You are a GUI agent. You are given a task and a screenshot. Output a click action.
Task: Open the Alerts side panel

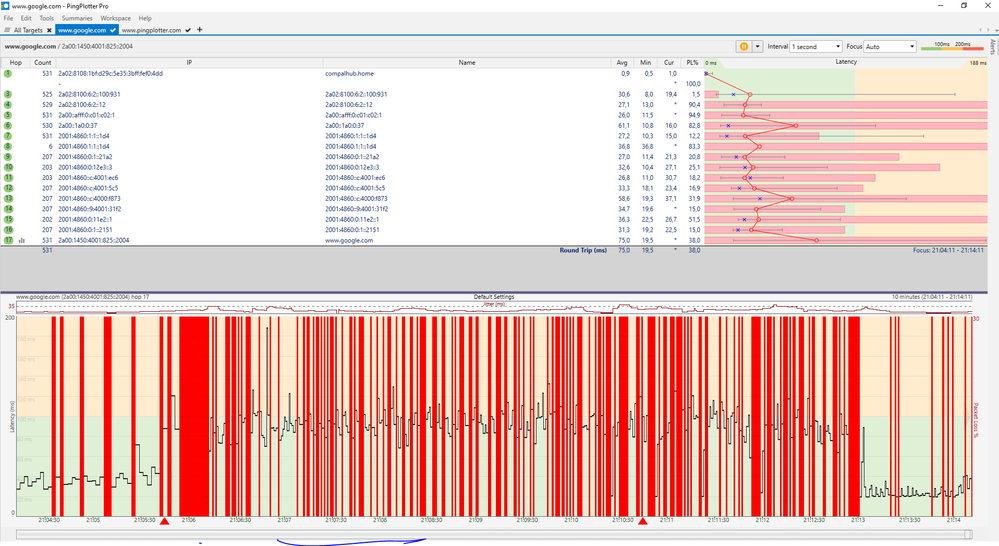[x=992, y=46]
